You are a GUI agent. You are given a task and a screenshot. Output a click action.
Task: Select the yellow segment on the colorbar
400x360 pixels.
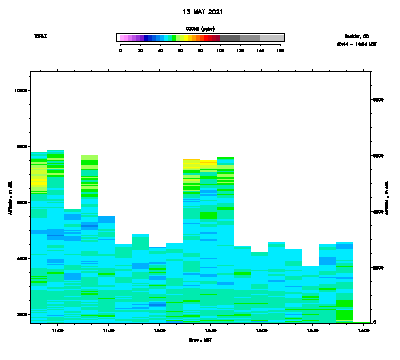click(x=186, y=38)
